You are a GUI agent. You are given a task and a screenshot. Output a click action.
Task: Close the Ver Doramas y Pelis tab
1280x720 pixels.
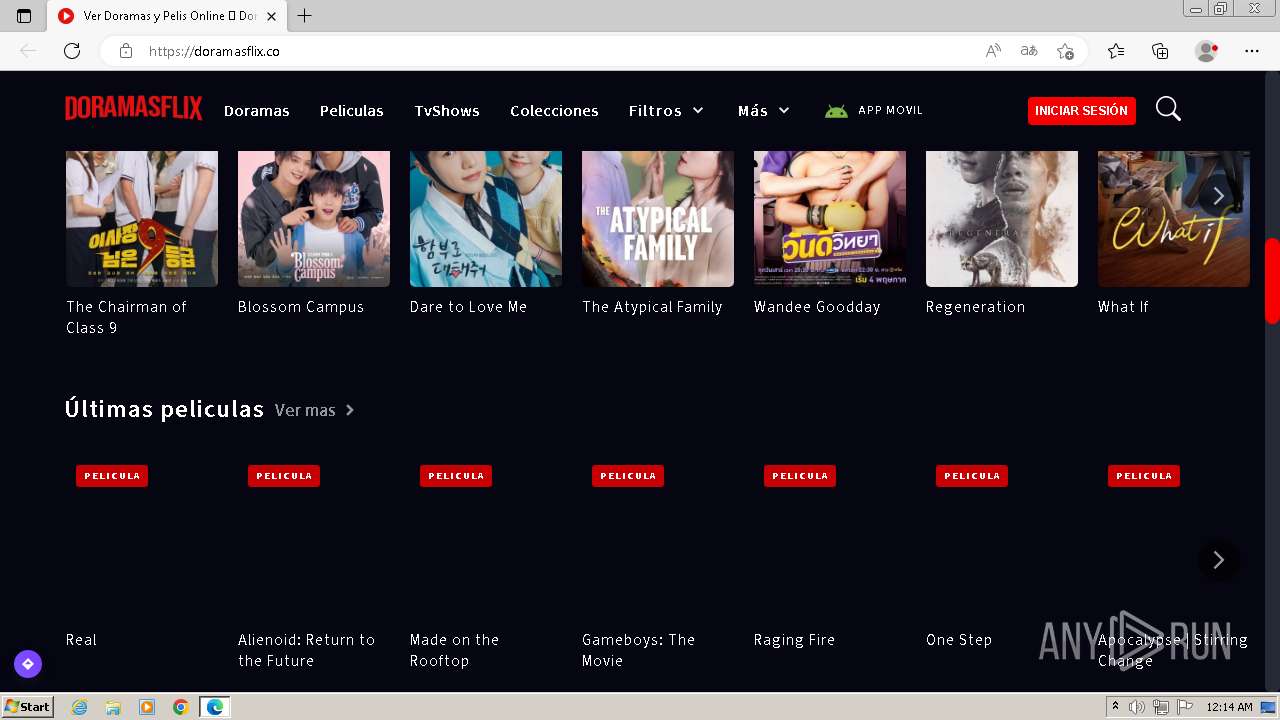[271, 16]
